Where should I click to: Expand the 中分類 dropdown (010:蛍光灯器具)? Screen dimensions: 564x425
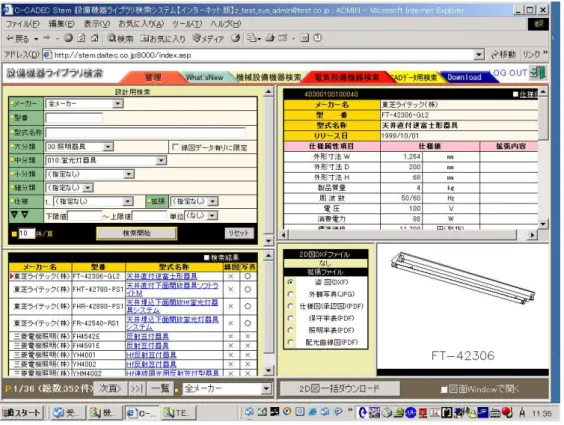point(161,160)
